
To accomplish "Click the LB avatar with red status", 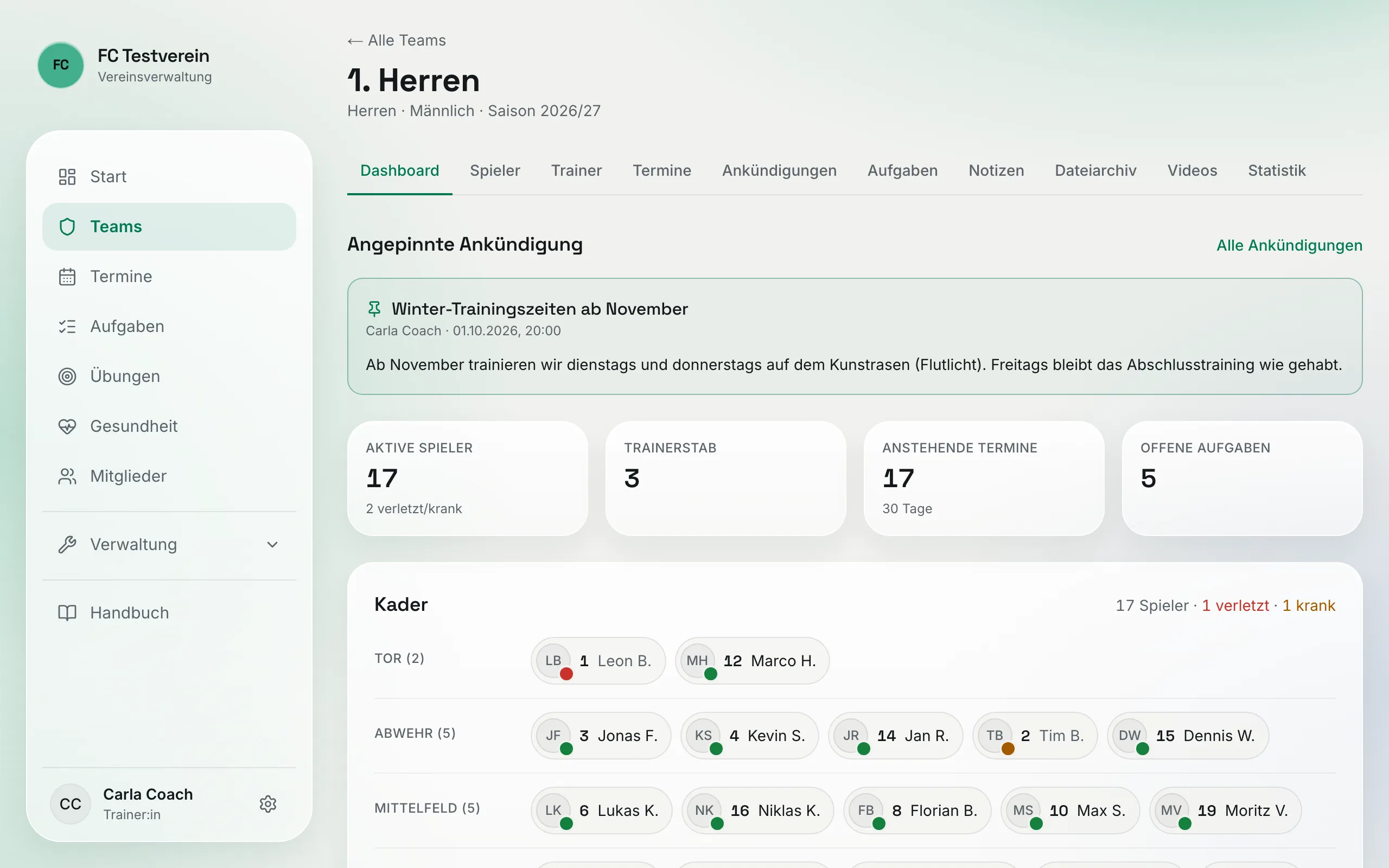I will coord(553,661).
